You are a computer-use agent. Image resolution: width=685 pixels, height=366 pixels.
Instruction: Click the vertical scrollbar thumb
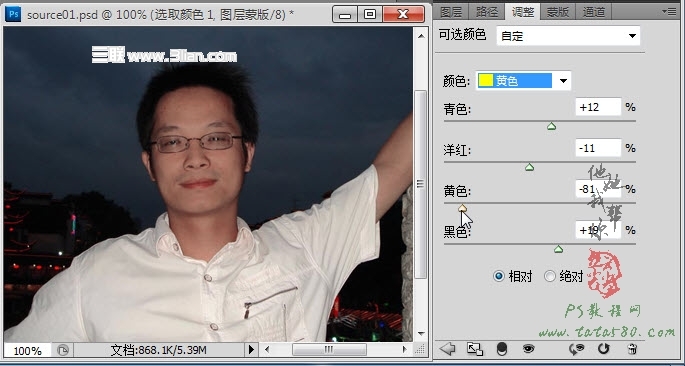(x=421, y=184)
